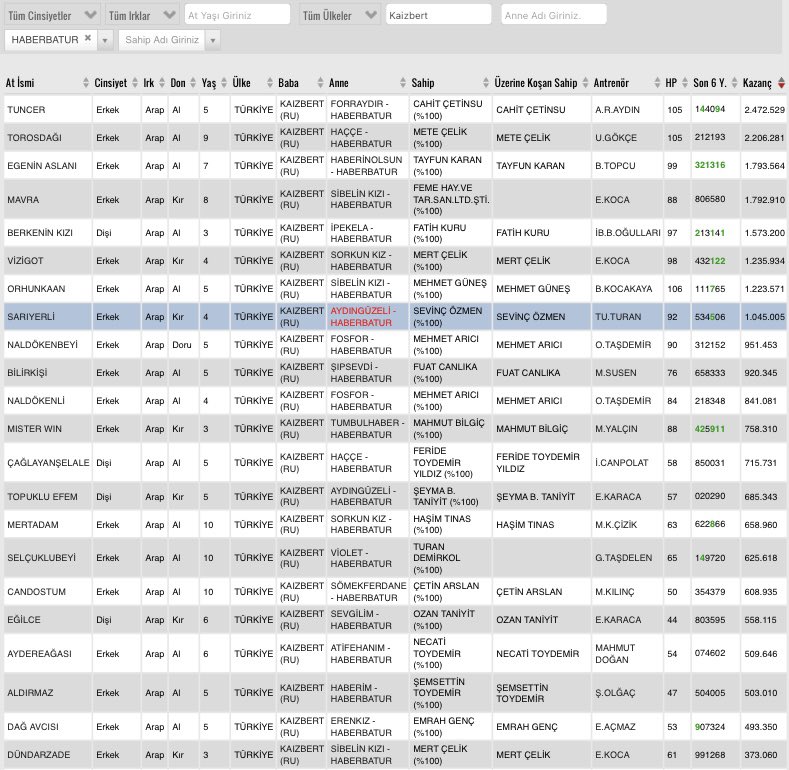Sort by Cinsiyet column arrows

pyautogui.click(x=135, y=83)
